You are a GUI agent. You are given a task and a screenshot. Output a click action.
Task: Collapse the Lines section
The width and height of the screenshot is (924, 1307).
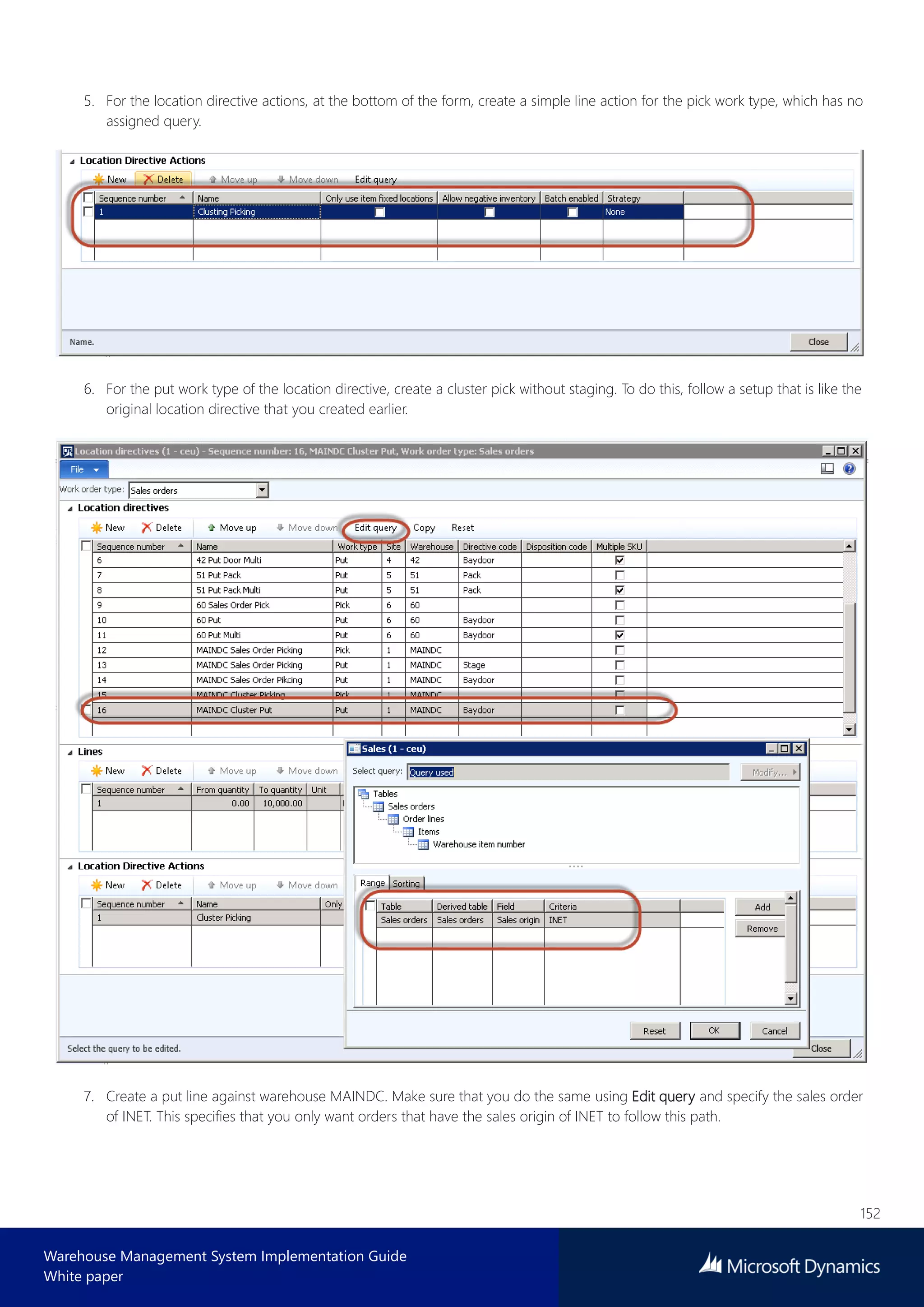pyautogui.click(x=70, y=752)
